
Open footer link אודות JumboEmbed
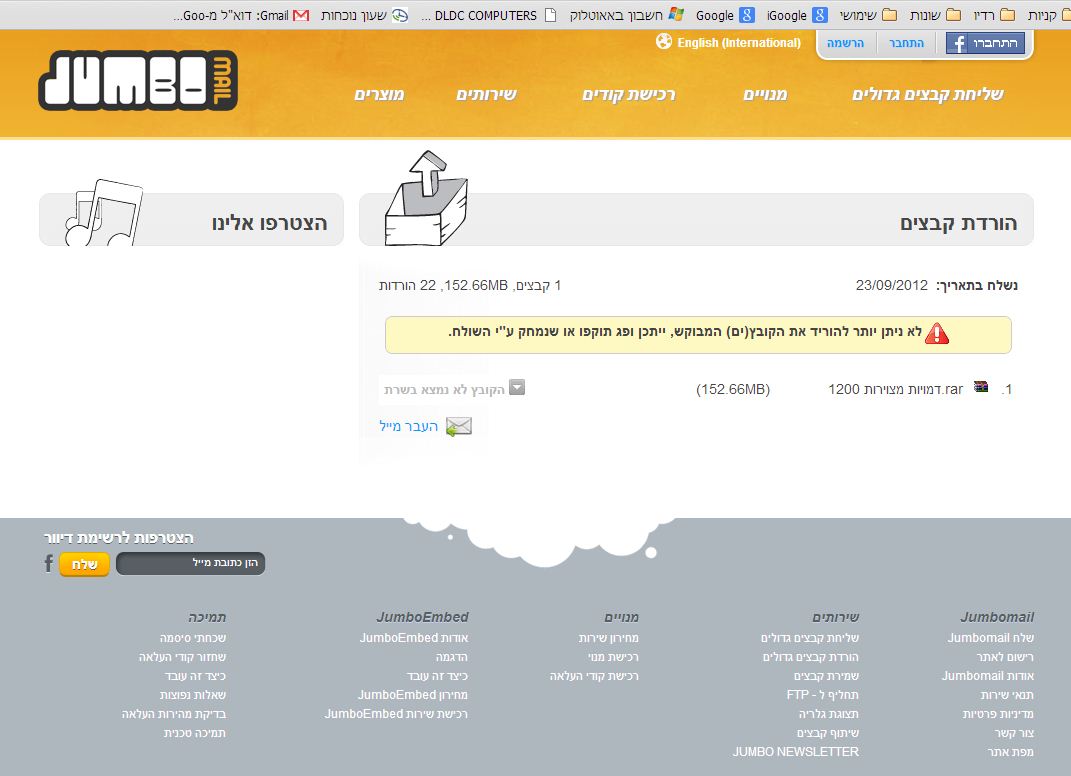tap(414, 637)
